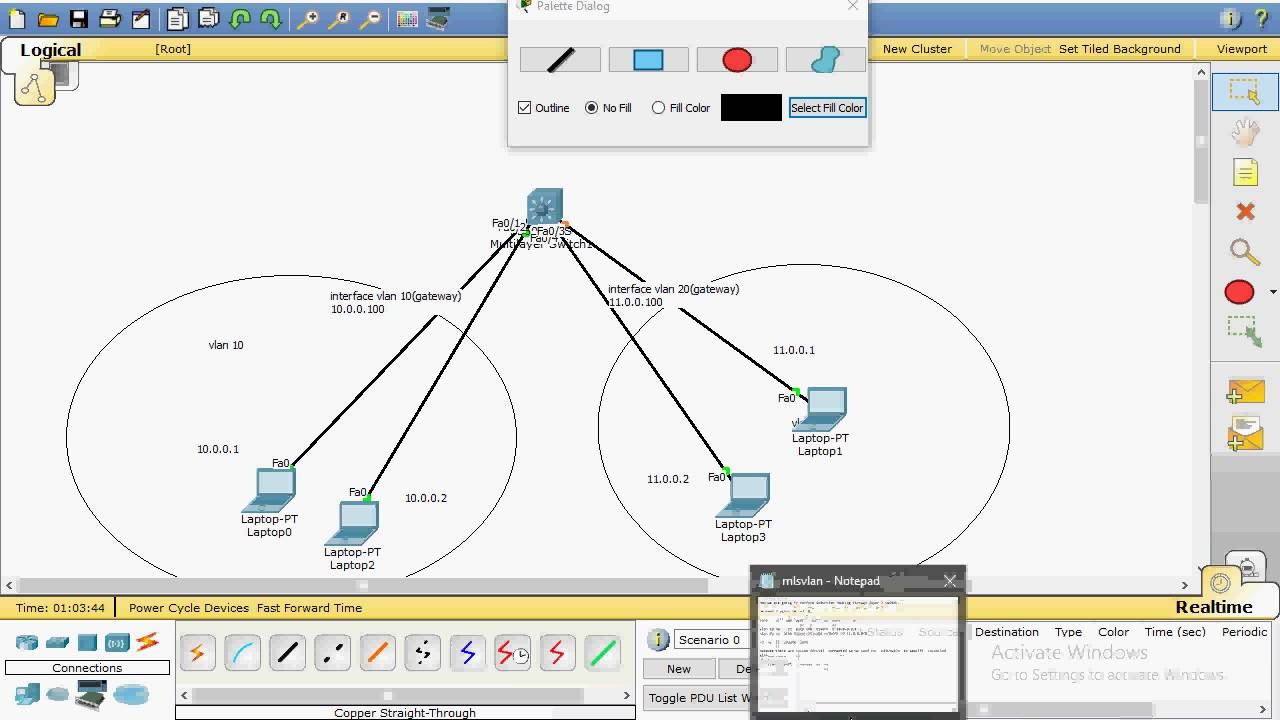Choose the Inspect magnifier tool
The height and width of the screenshot is (720, 1280).
tap(1245, 251)
